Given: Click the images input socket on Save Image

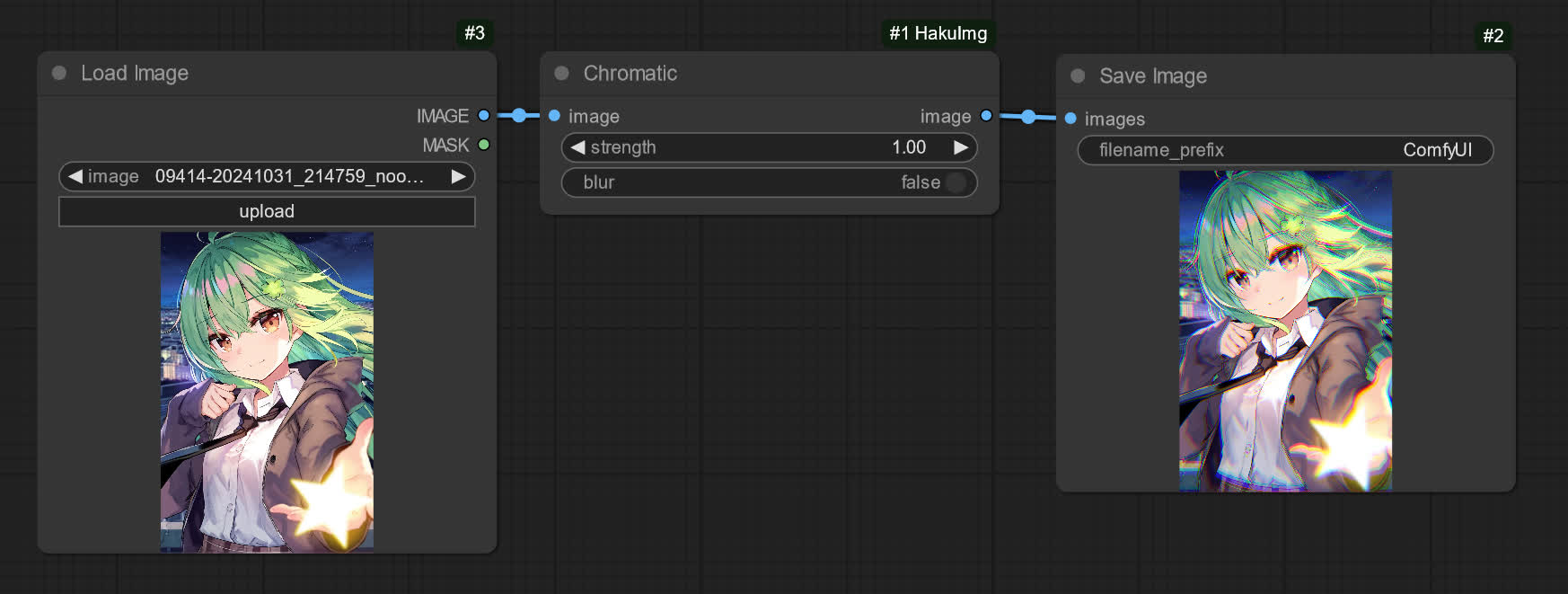Looking at the screenshot, I should point(1070,118).
